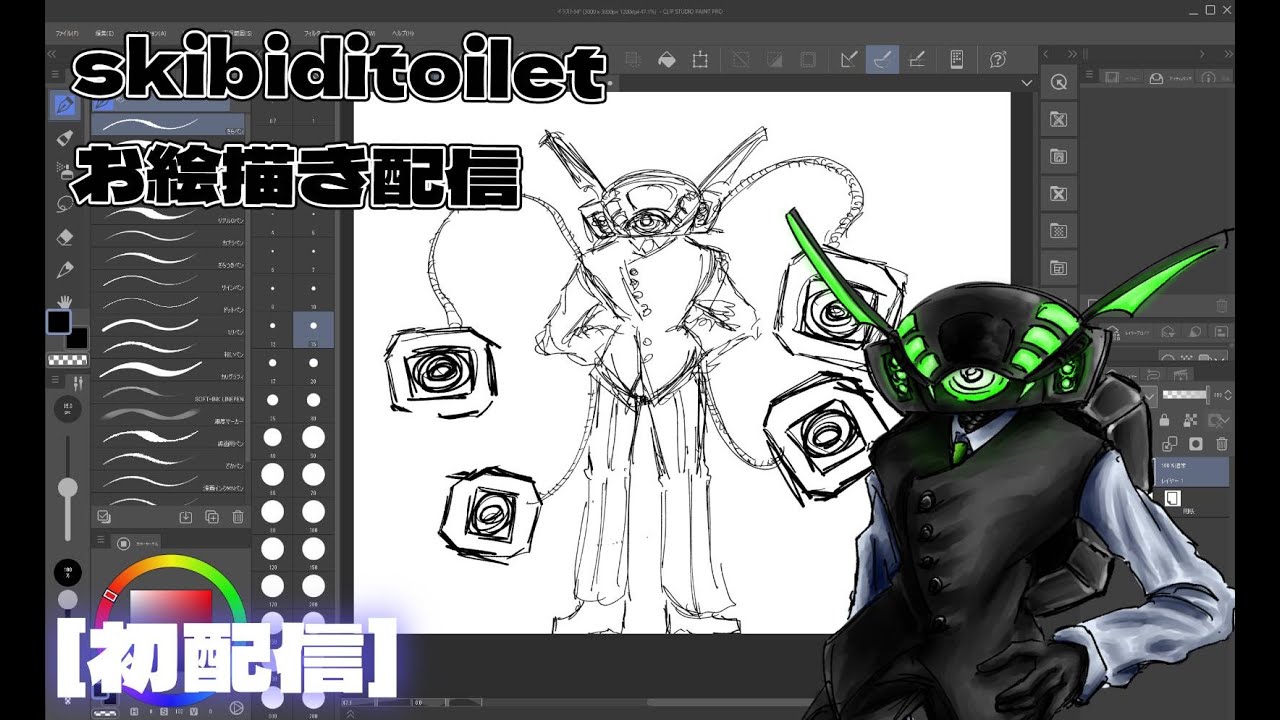Click brush size vertical slider handle
Viewport: 1280px width, 720px height.
click(x=68, y=488)
